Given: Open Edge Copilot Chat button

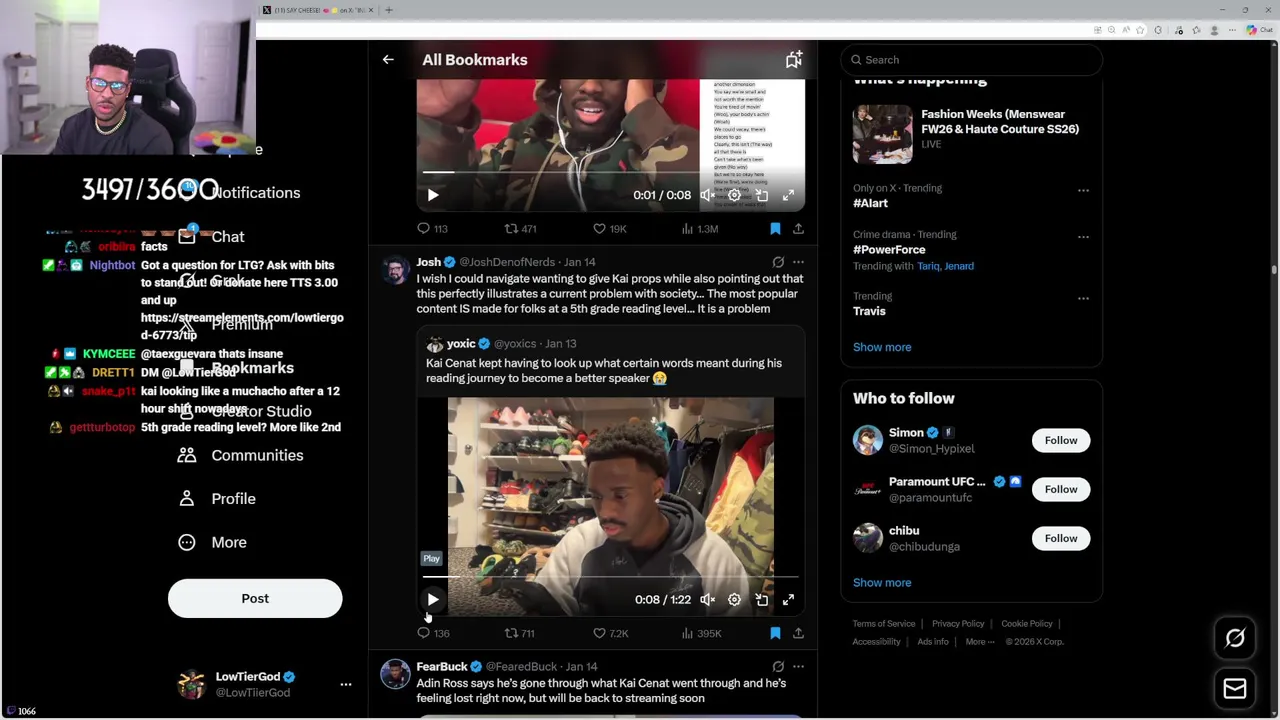Looking at the screenshot, I should pyautogui.click(x=1258, y=30).
